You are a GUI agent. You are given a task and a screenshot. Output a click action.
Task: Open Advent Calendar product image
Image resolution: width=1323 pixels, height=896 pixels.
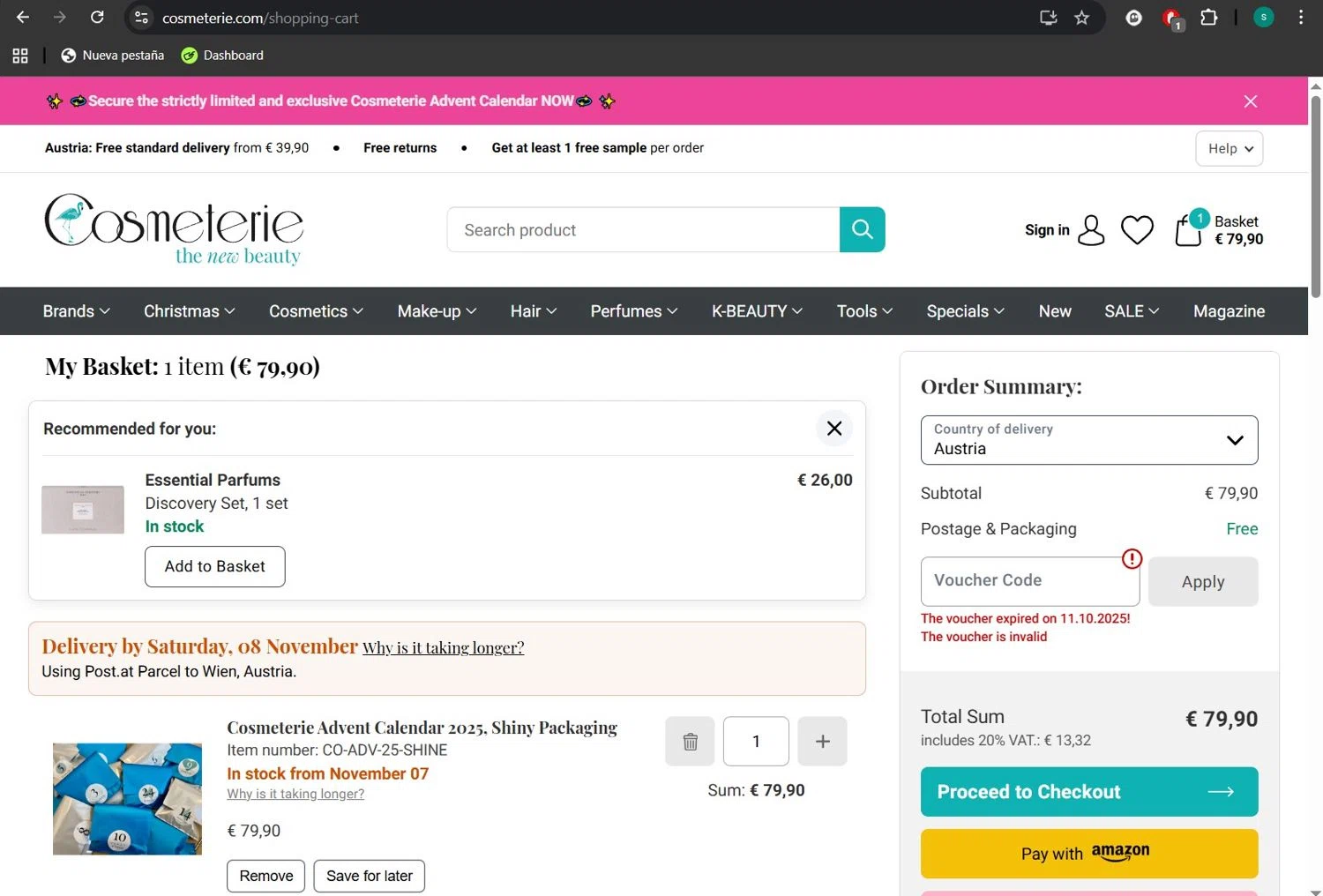pos(127,799)
